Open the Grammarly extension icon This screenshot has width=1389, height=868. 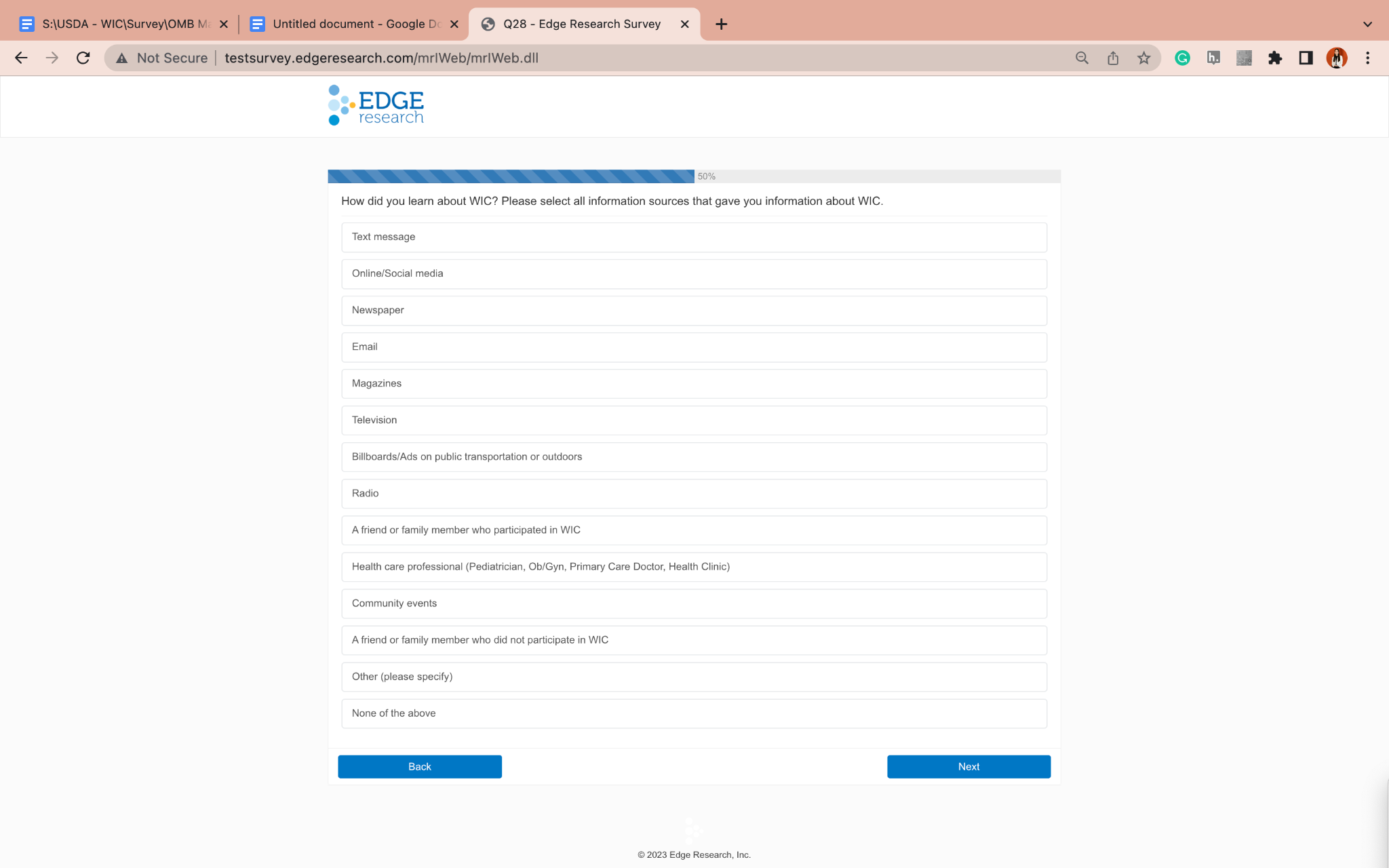pyautogui.click(x=1182, y=58)
